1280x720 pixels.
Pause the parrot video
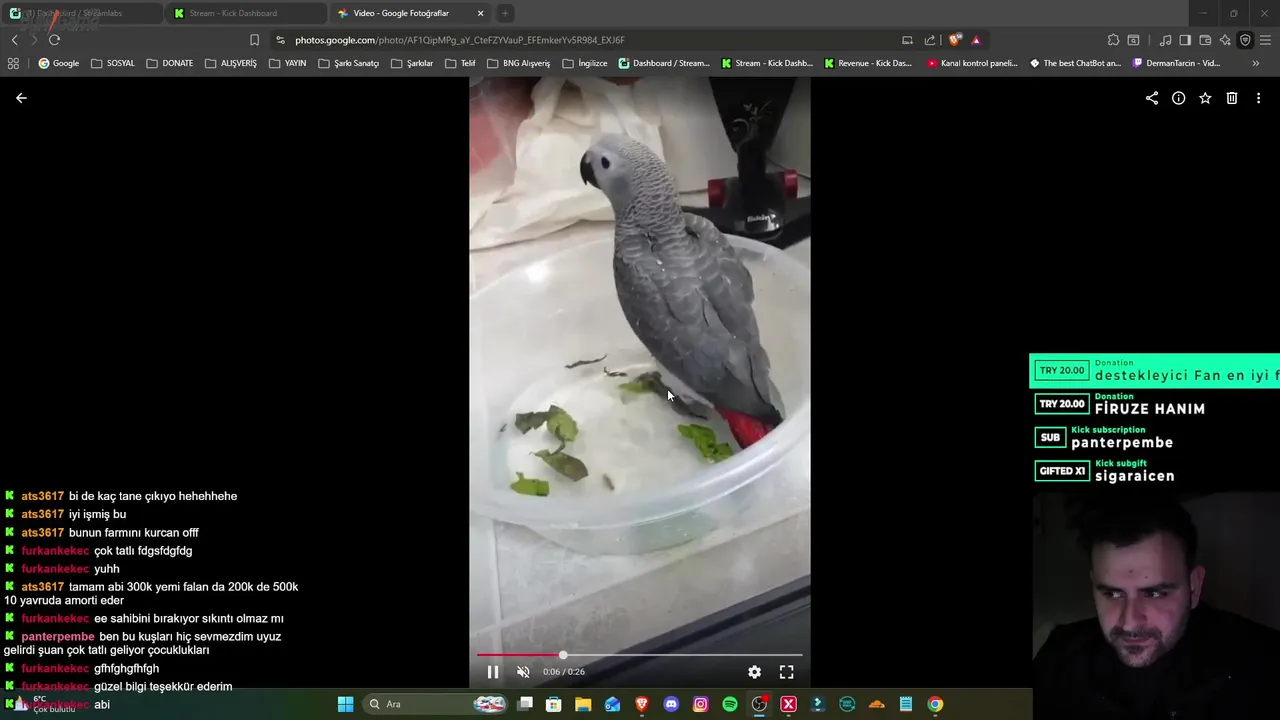493,672
